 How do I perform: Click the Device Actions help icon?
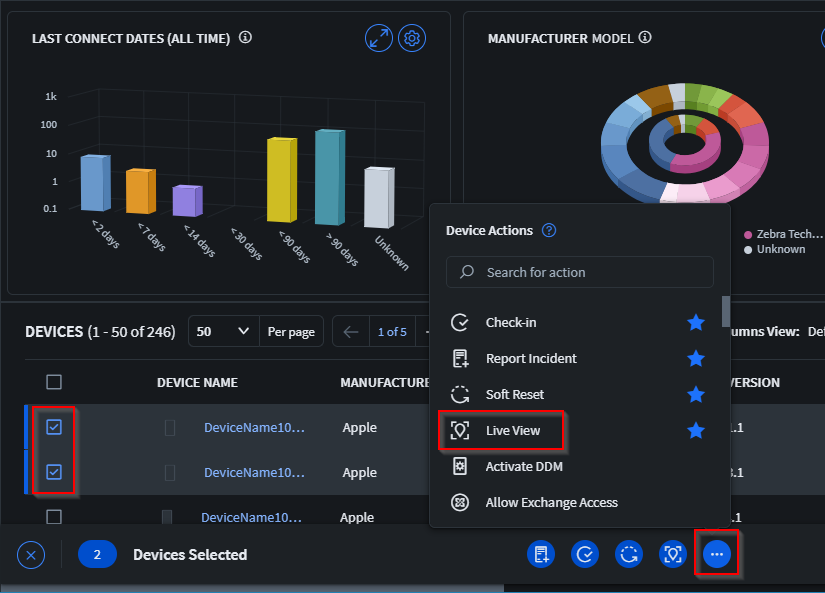(x=549, y=230)
